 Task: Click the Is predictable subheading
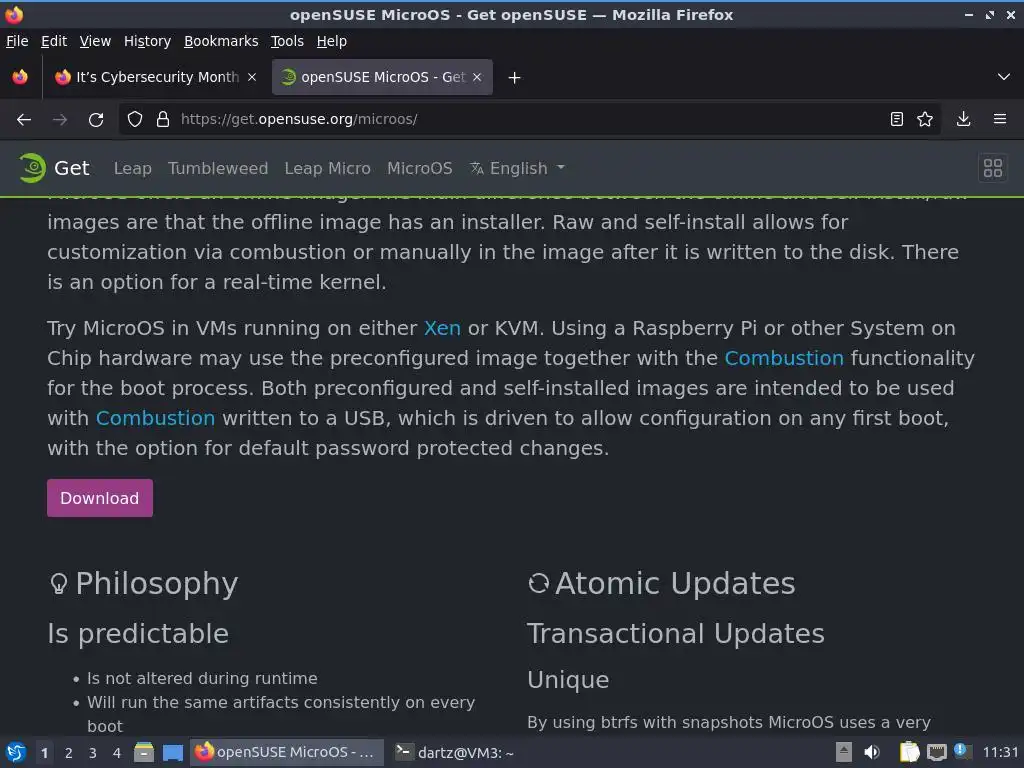(138, 633)
